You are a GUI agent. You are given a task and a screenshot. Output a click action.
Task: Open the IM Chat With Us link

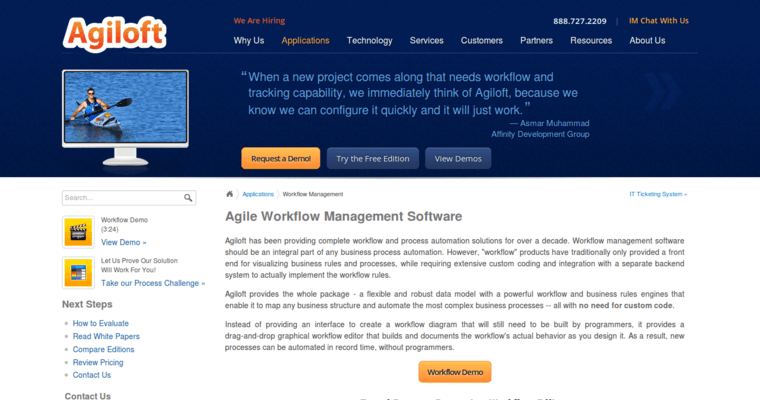658,20
